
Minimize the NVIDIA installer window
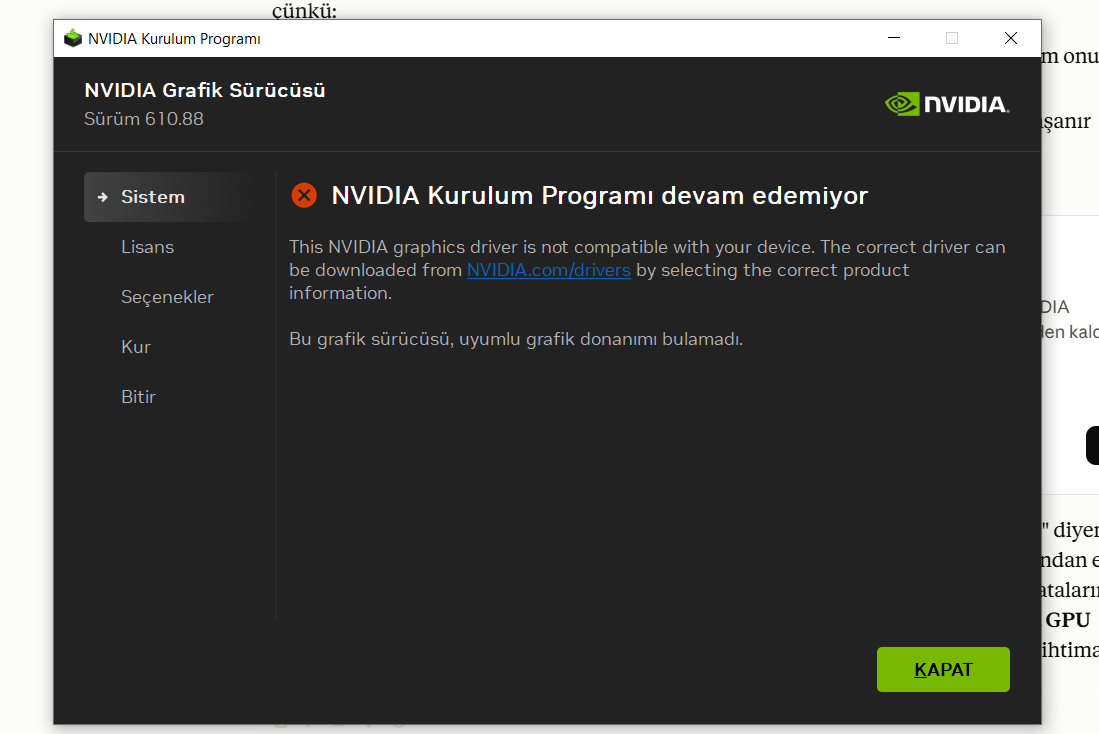pos(894,38)
